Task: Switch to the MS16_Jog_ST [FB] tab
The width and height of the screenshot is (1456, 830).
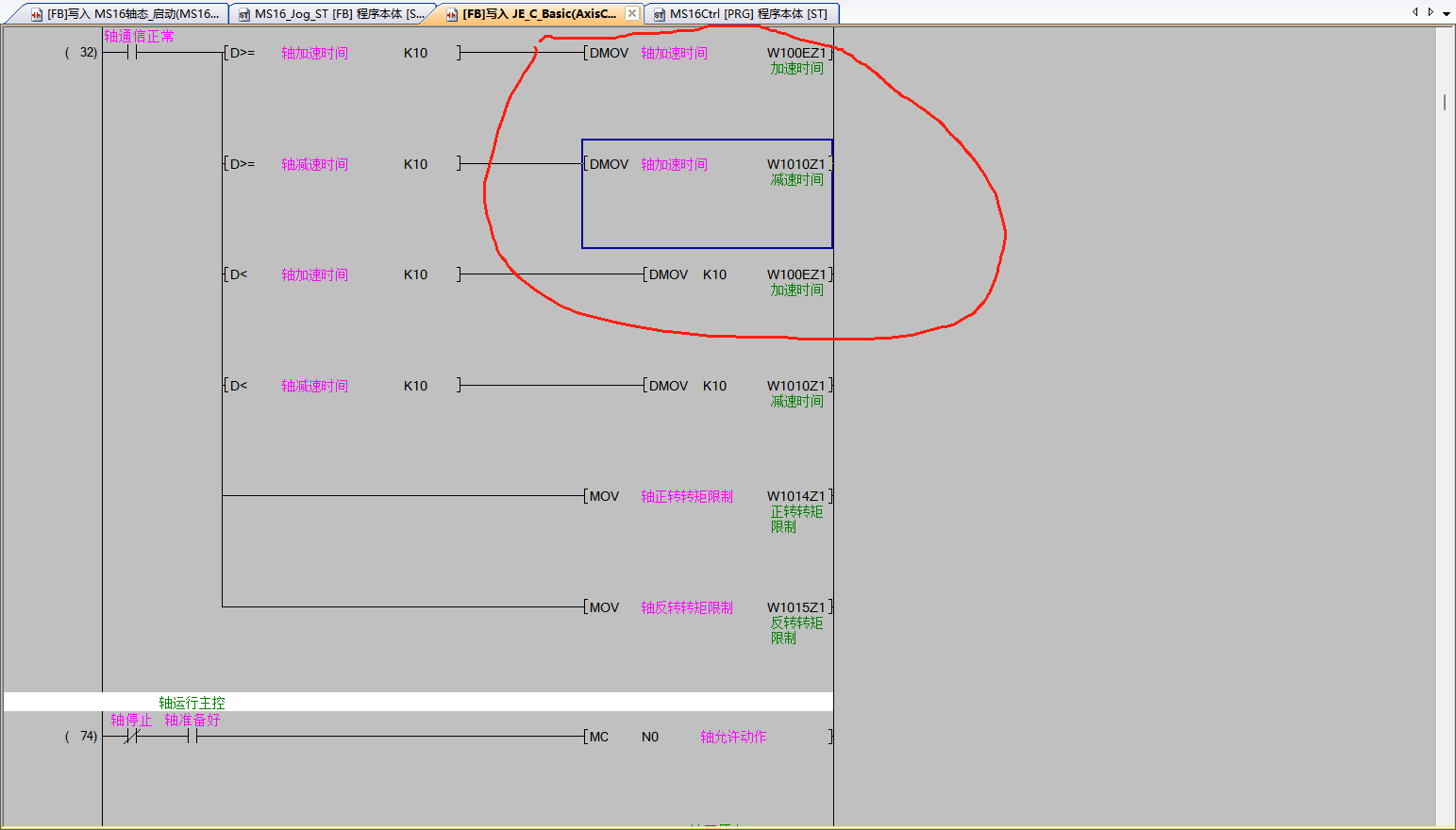Action: click(330, 14)
